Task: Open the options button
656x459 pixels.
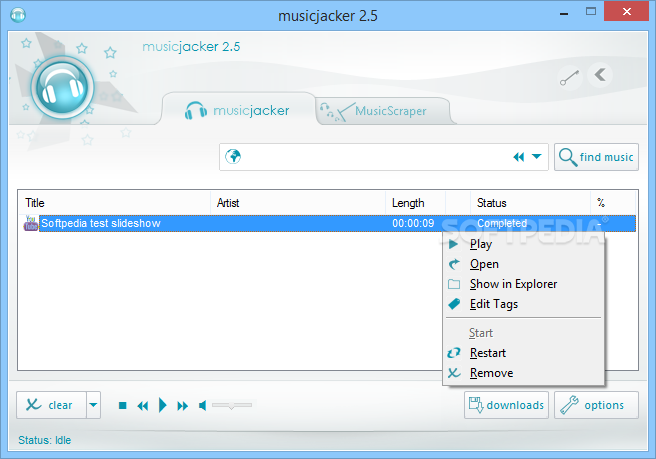Action: pos(596,405)
